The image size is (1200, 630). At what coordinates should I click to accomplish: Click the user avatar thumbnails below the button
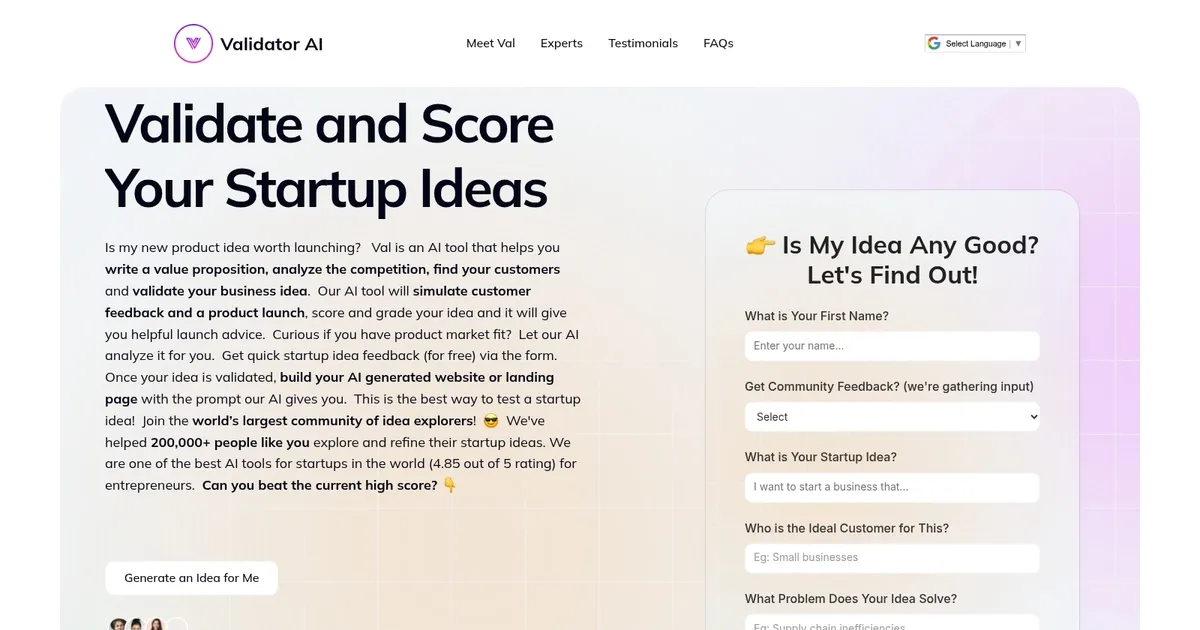[137, 624]
